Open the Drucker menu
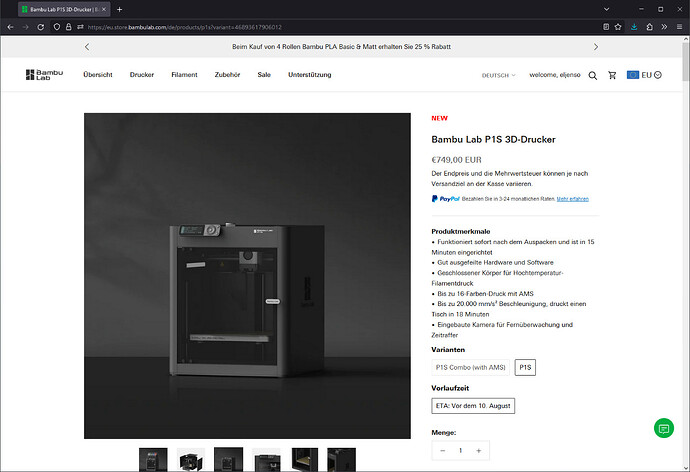This screenshot has width=690, height=472. (142, 75)
